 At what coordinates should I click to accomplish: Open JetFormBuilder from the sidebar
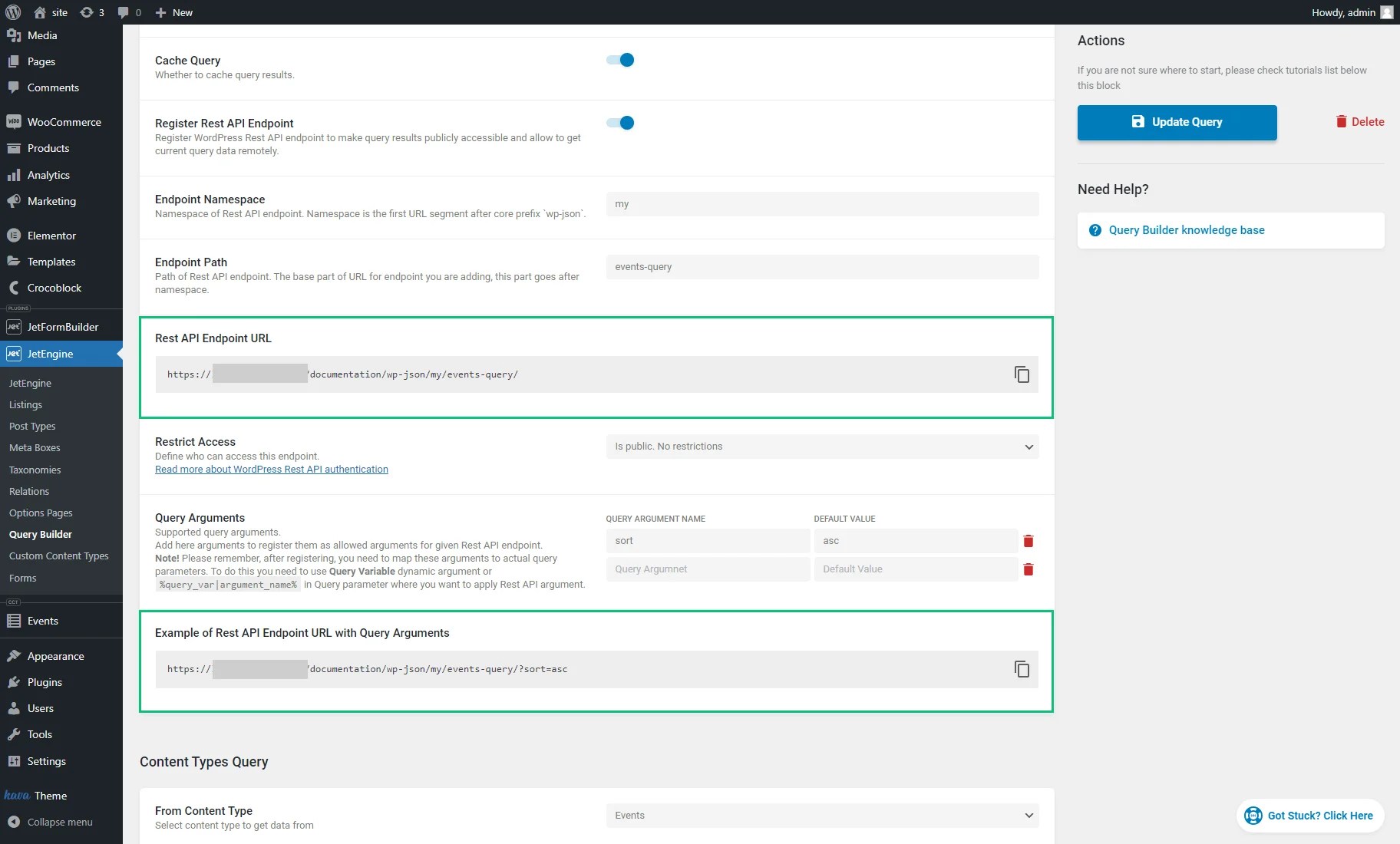[x=62, y=326]
